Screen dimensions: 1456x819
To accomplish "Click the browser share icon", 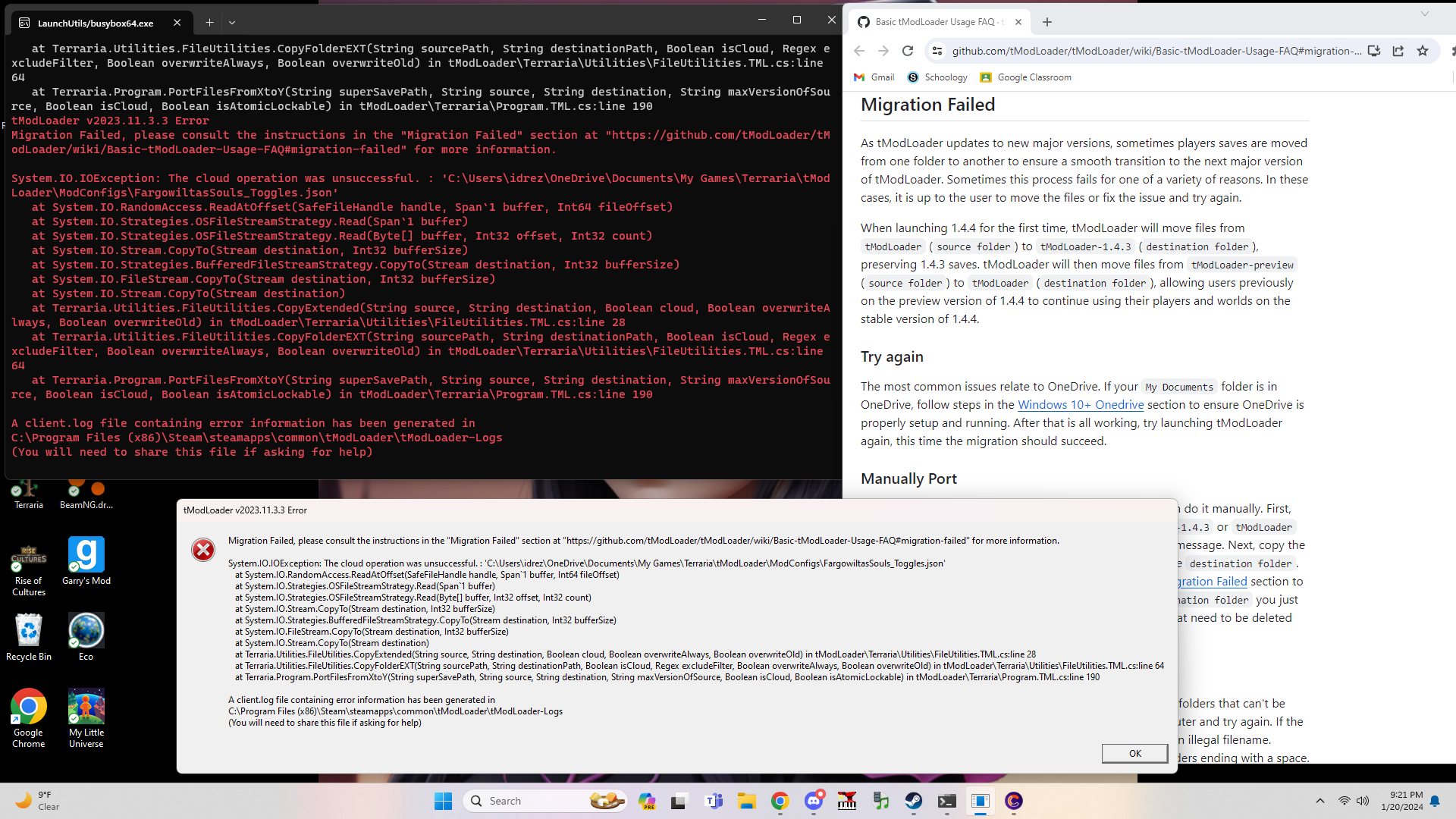I will (x=1398, y=51).
